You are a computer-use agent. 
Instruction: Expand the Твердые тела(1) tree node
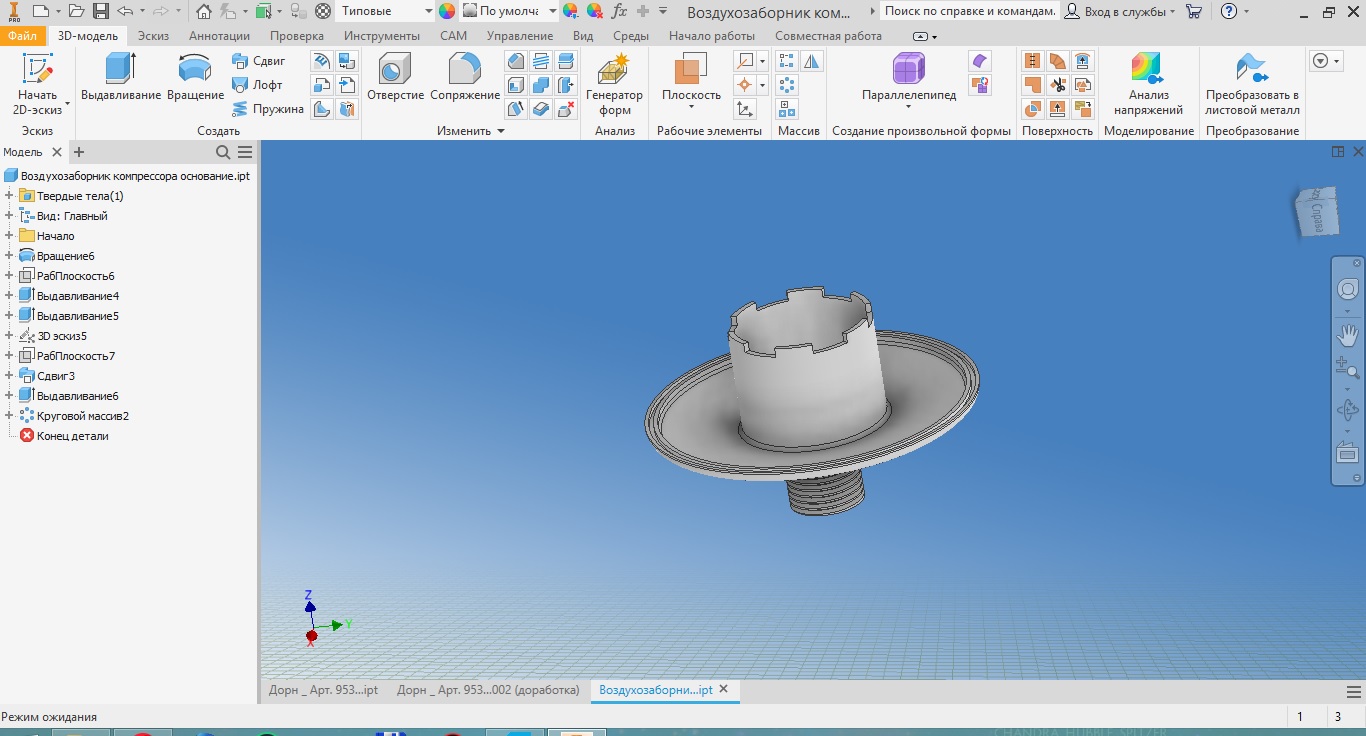[x=9, y=196]
